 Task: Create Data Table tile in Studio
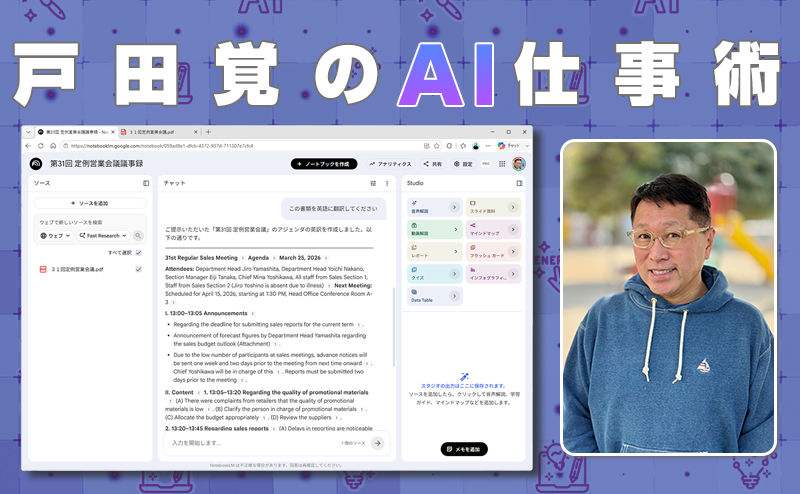[x=435, y=296]
